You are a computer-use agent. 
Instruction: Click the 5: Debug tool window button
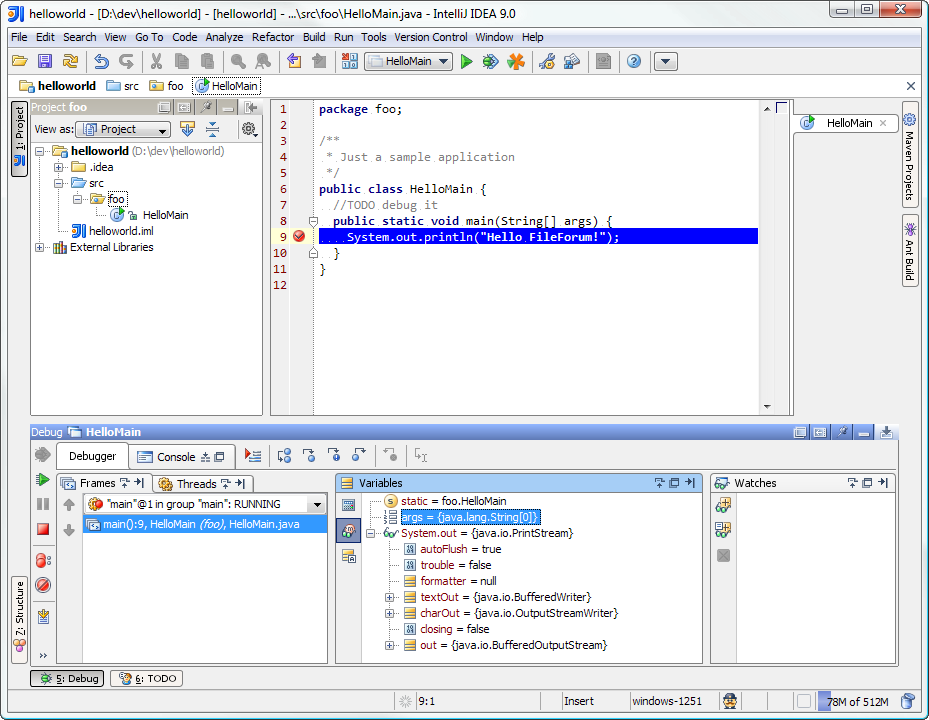click(x=67, y=679)
